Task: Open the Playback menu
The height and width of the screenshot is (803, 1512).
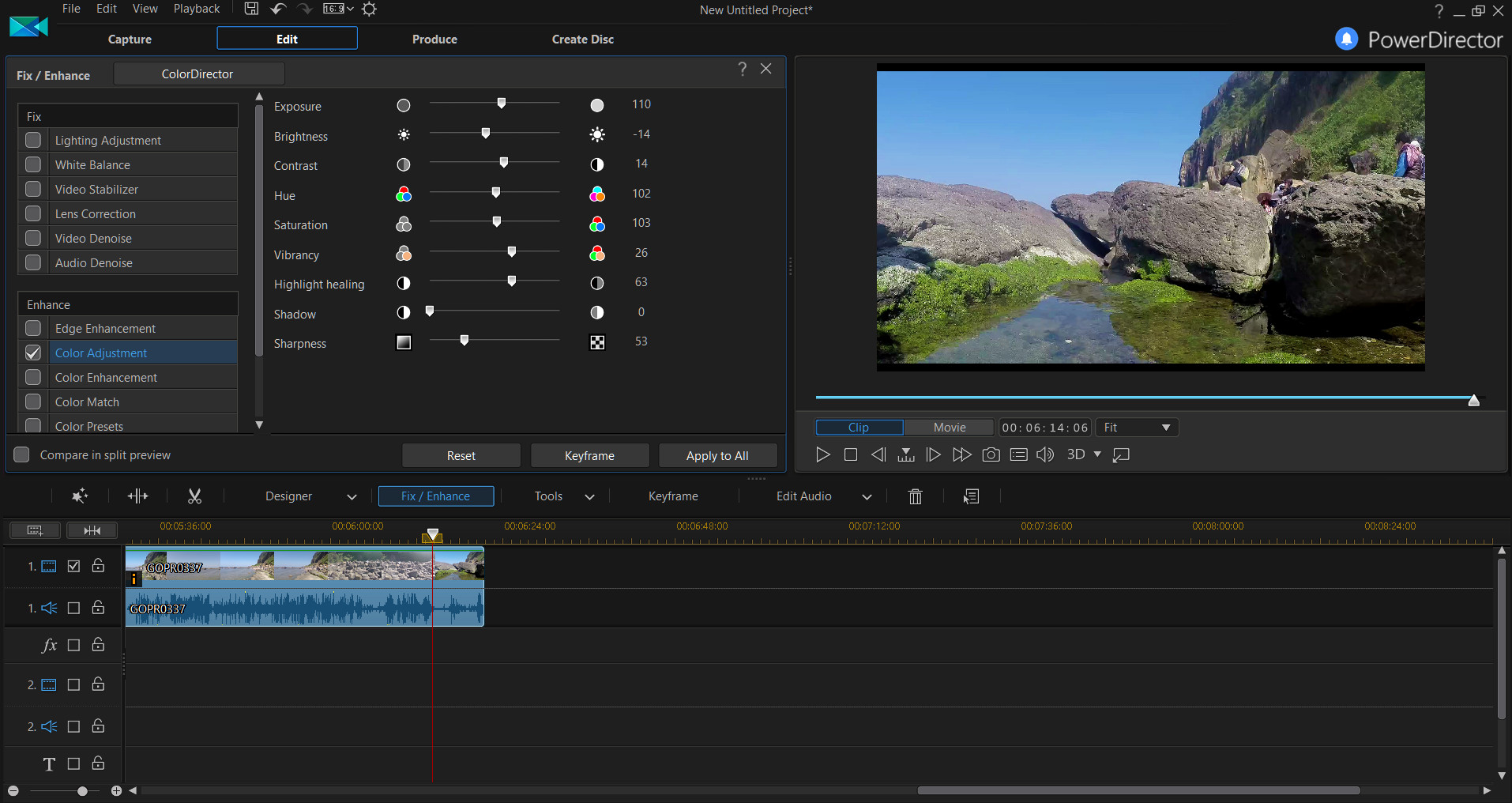Action: [x=195, y=9]
